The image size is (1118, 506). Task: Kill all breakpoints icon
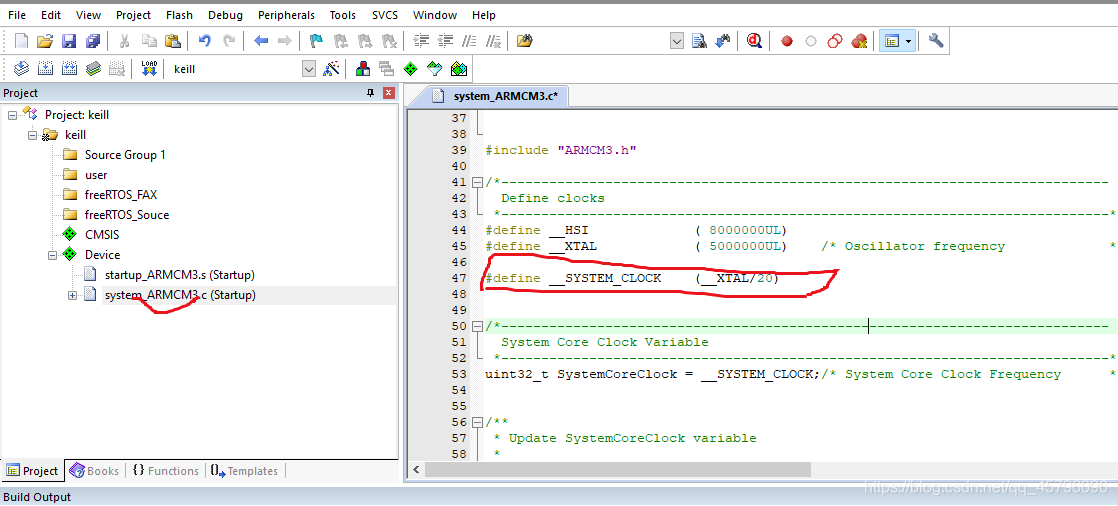point(859,41)
